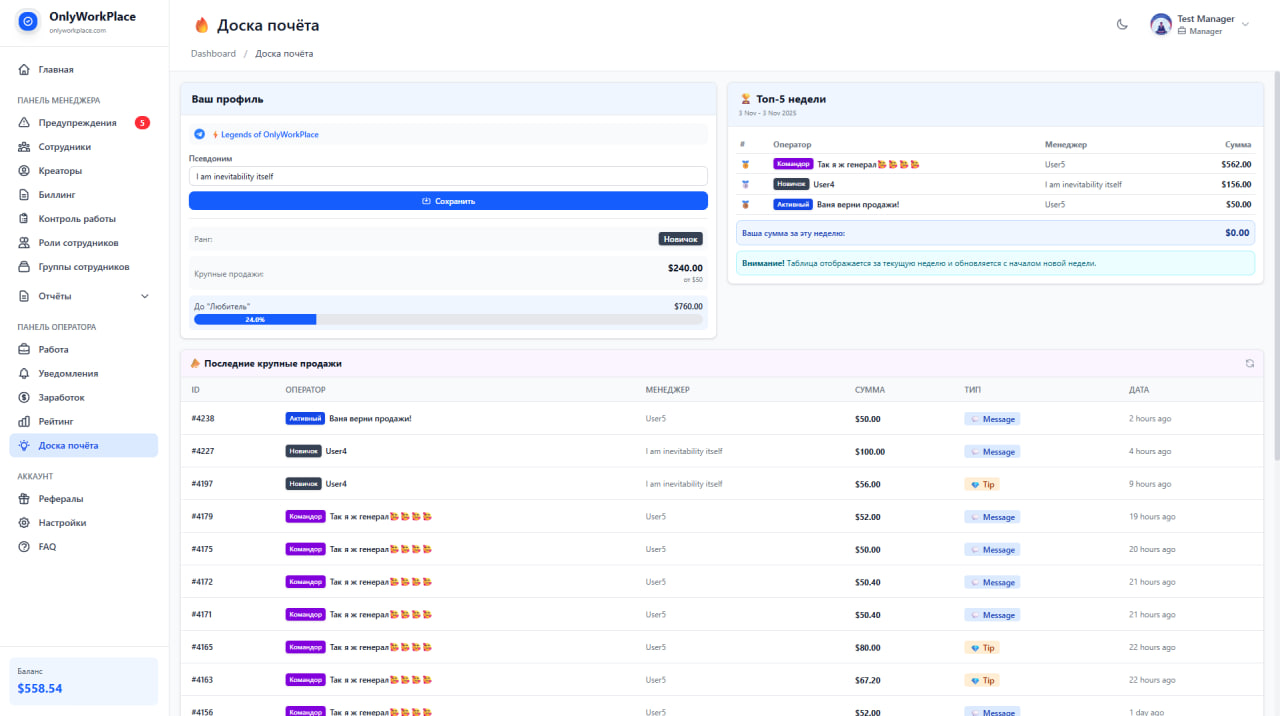Click the Уведомления bell icon
Screen dimensions: 1280x716
[25, 374]
